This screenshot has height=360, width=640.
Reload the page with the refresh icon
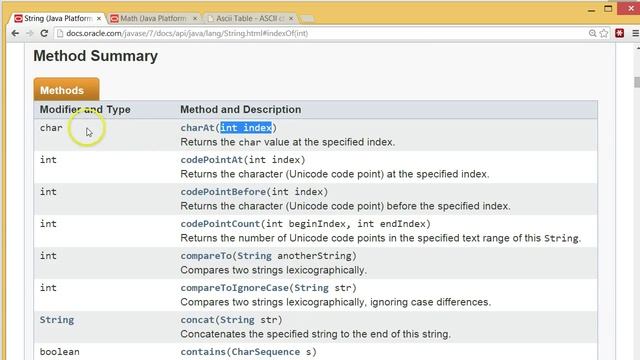[x=44, y=33]
